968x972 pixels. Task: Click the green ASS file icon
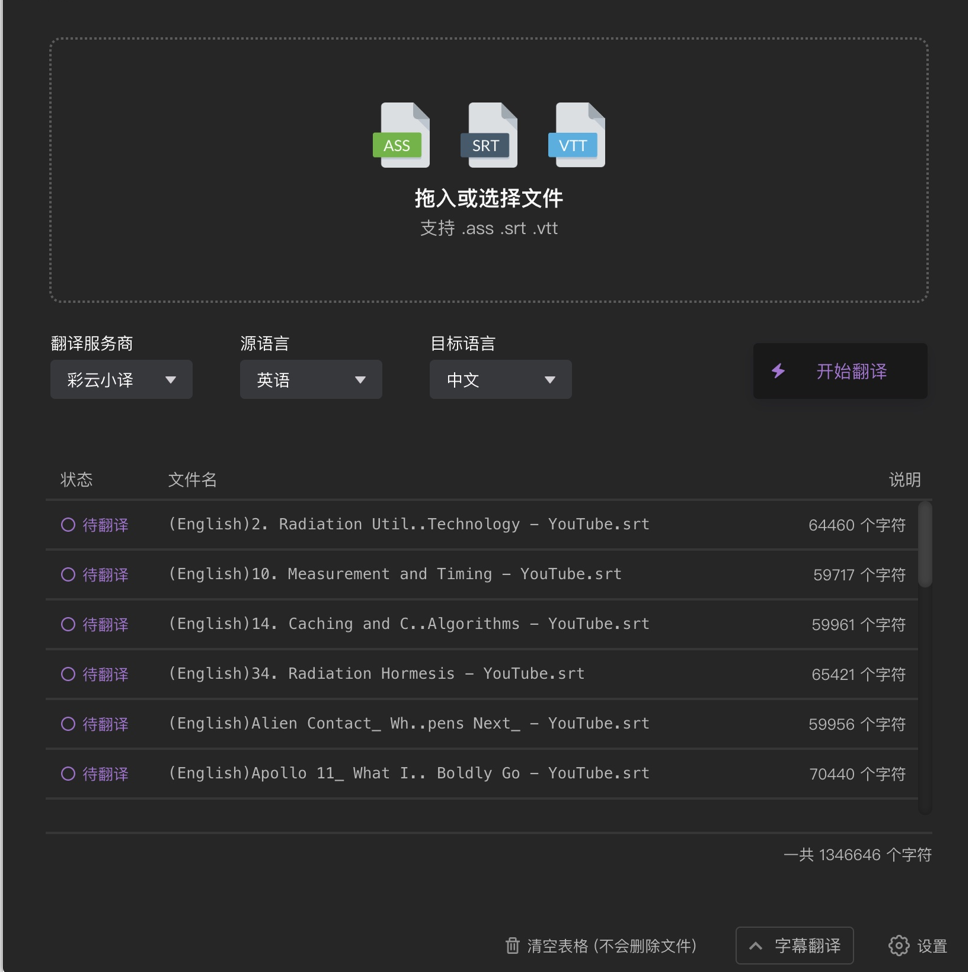coord(401,136)
